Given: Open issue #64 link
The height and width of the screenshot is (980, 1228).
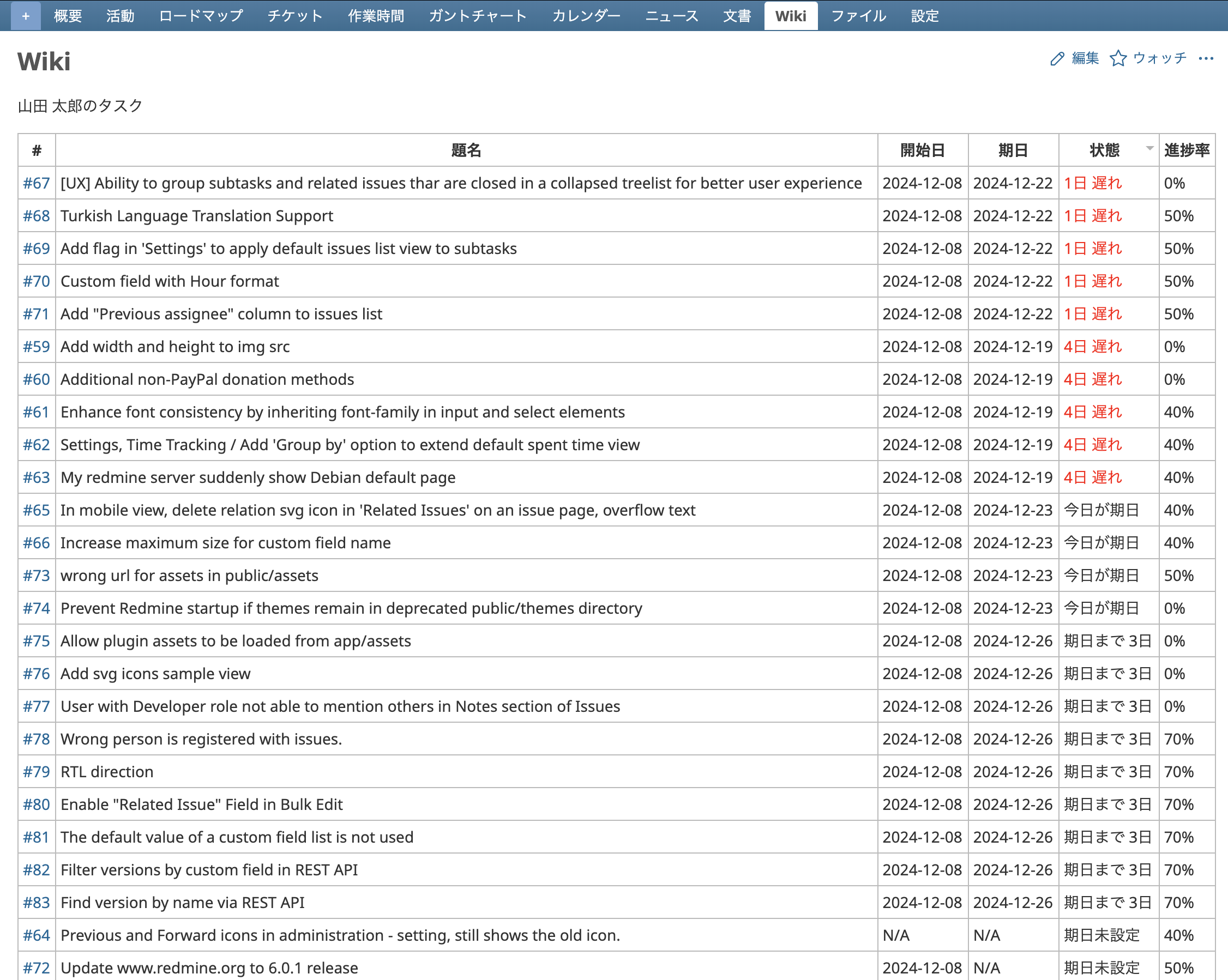Looking at the screenshot, I should click(x=37, y=935).
